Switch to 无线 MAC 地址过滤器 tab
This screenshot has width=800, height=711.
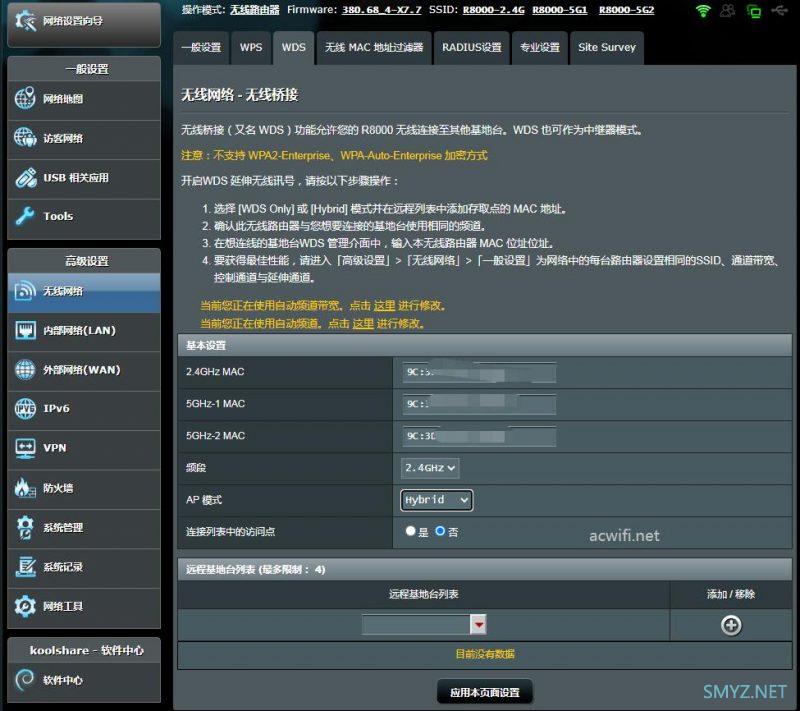pyautogui.click(x=374, y=47)
